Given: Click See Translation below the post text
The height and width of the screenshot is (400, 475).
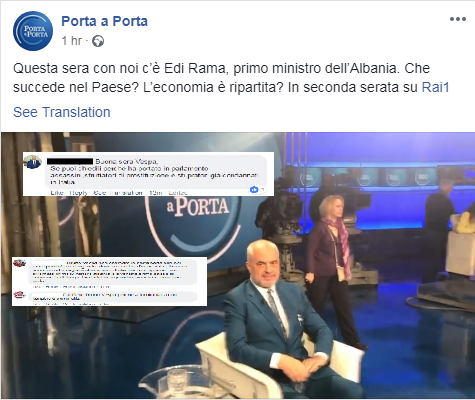Looking at the screenshot, I should tap(62, 112).
